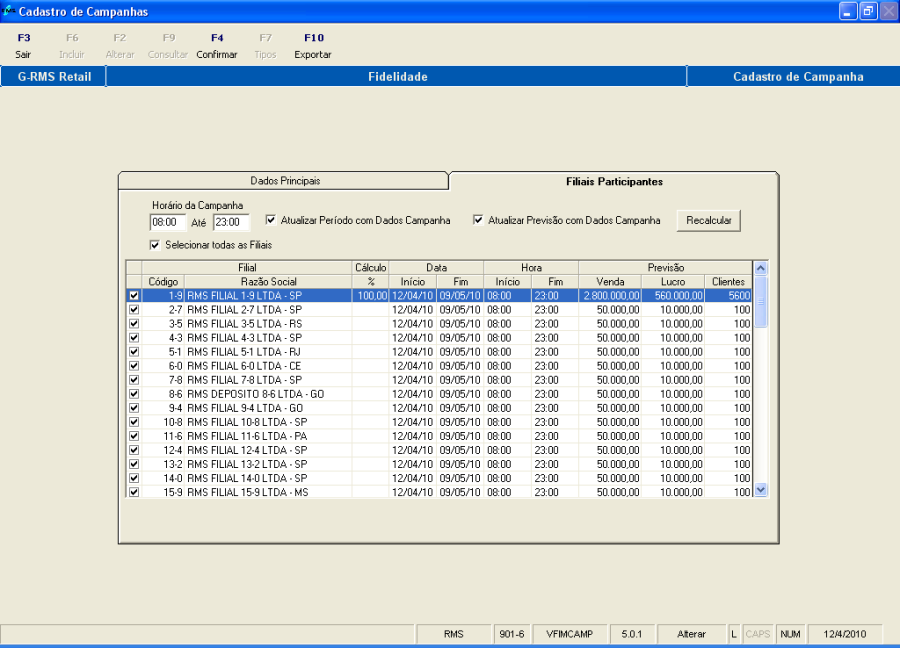900x648 pixels.
Task: Click the Lucro column header
Action: click(x=673, y=282)
